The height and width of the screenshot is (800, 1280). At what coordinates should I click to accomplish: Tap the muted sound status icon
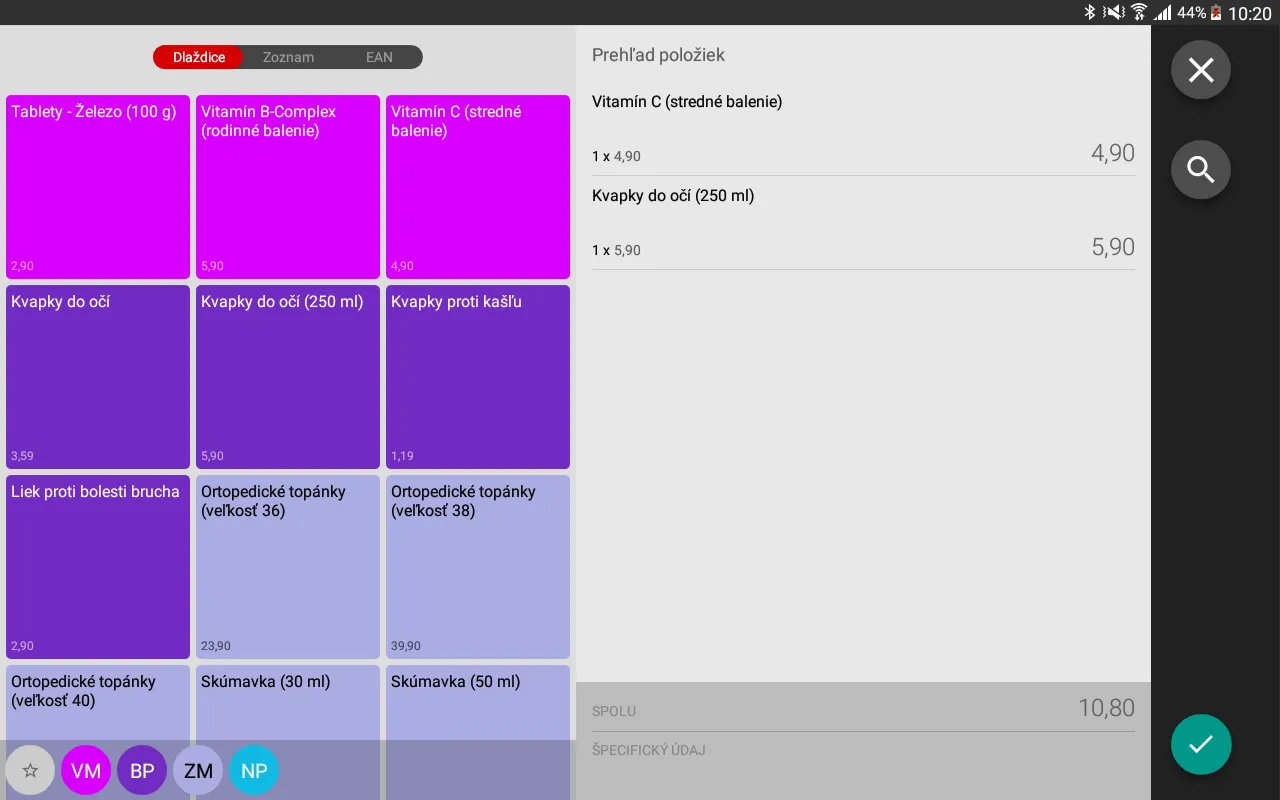1113,13
